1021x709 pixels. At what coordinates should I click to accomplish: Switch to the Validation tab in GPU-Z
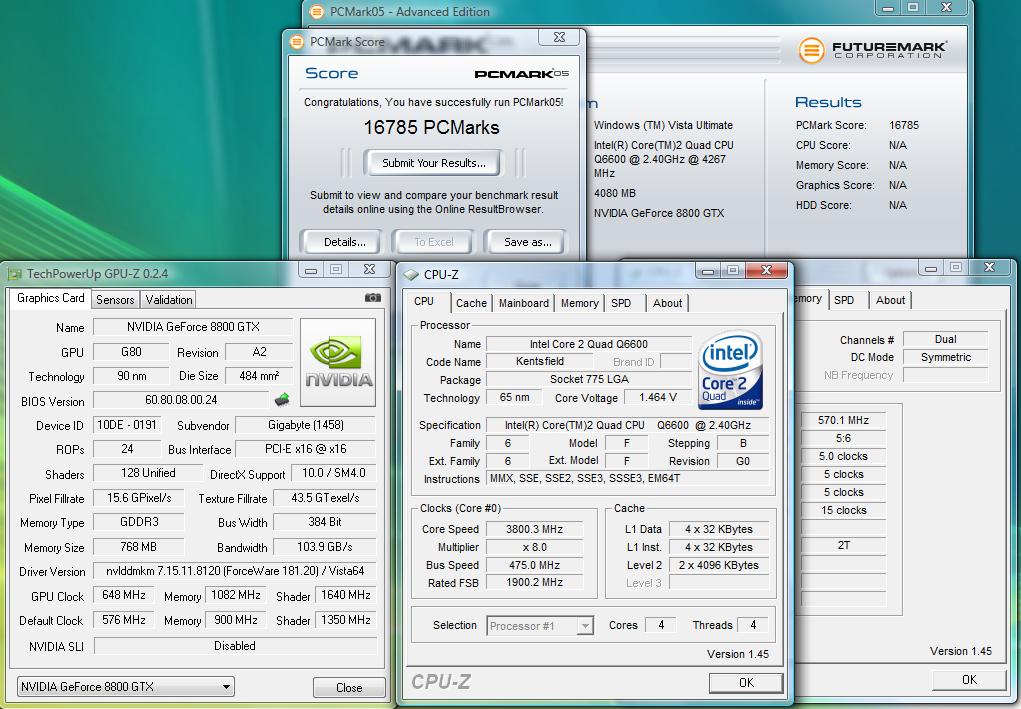(x=169, y=299)
